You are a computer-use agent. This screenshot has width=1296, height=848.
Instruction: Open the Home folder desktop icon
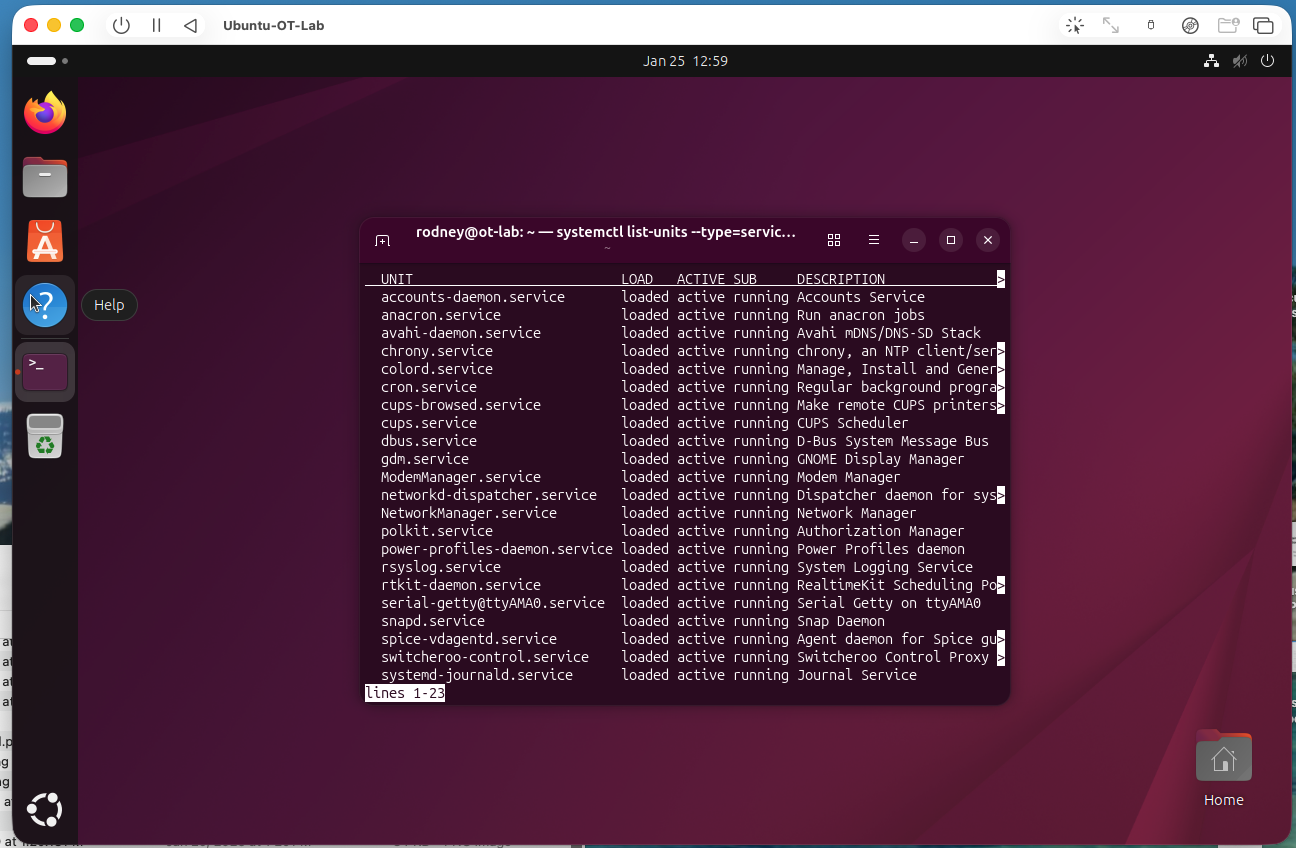(1223, 762)
